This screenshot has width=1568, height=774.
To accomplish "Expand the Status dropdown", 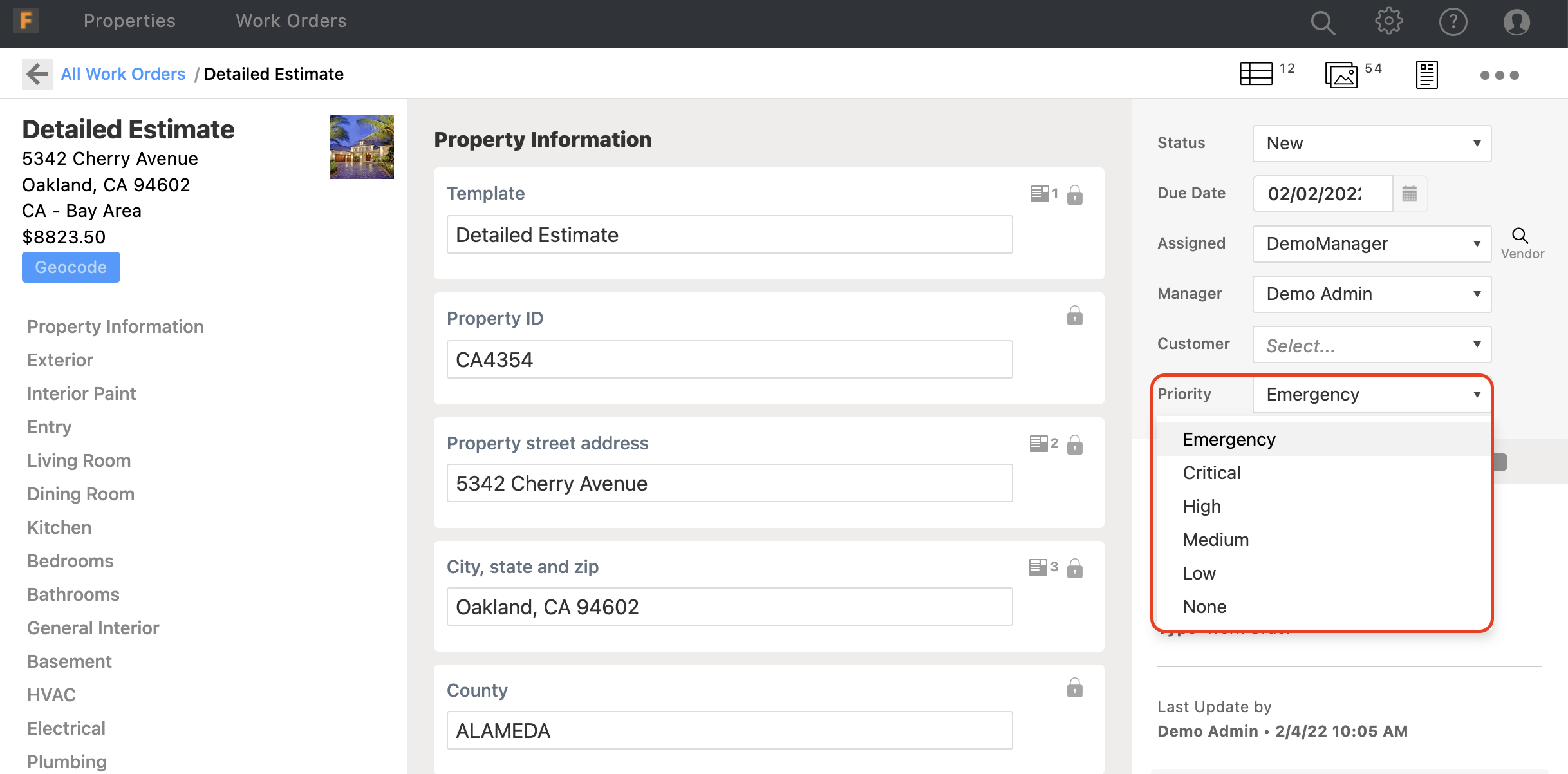I will coord(1372,143).
